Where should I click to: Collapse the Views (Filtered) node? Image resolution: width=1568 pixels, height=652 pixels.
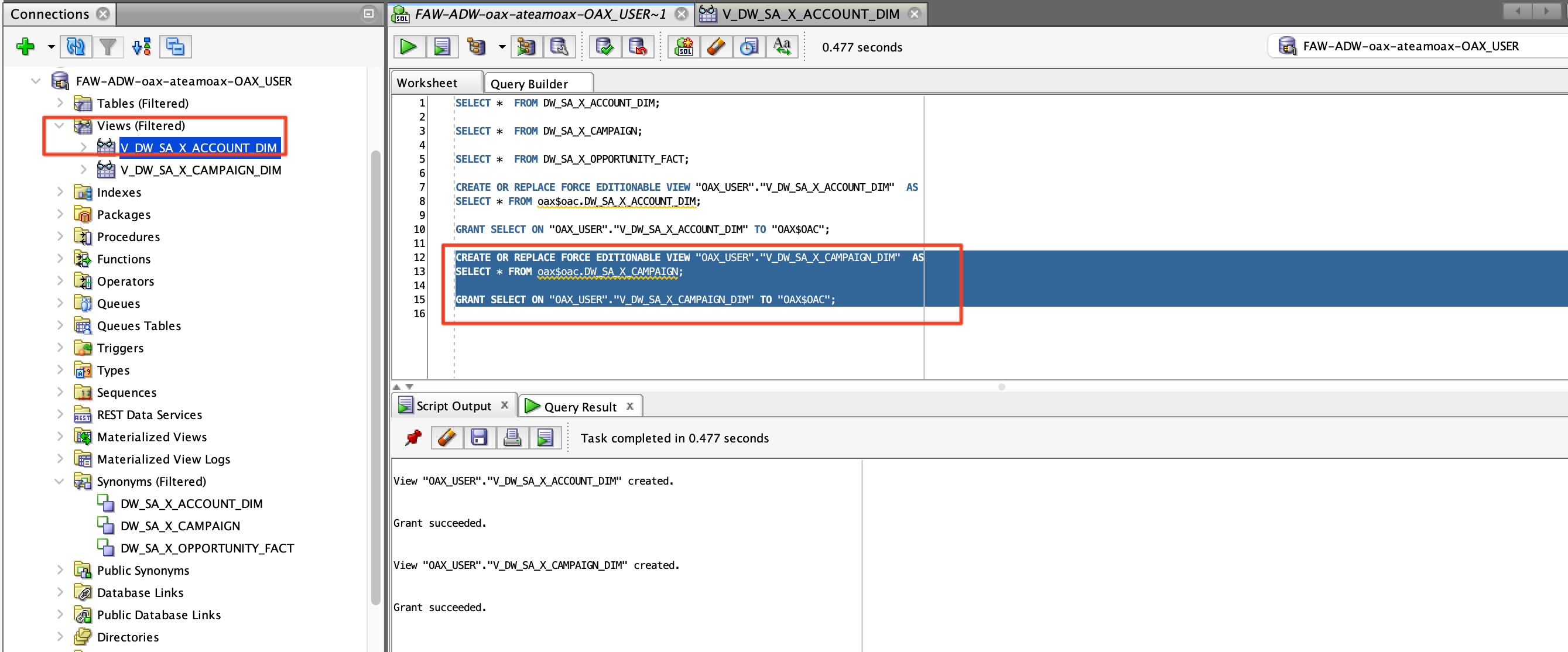click(x=59, y=126)
